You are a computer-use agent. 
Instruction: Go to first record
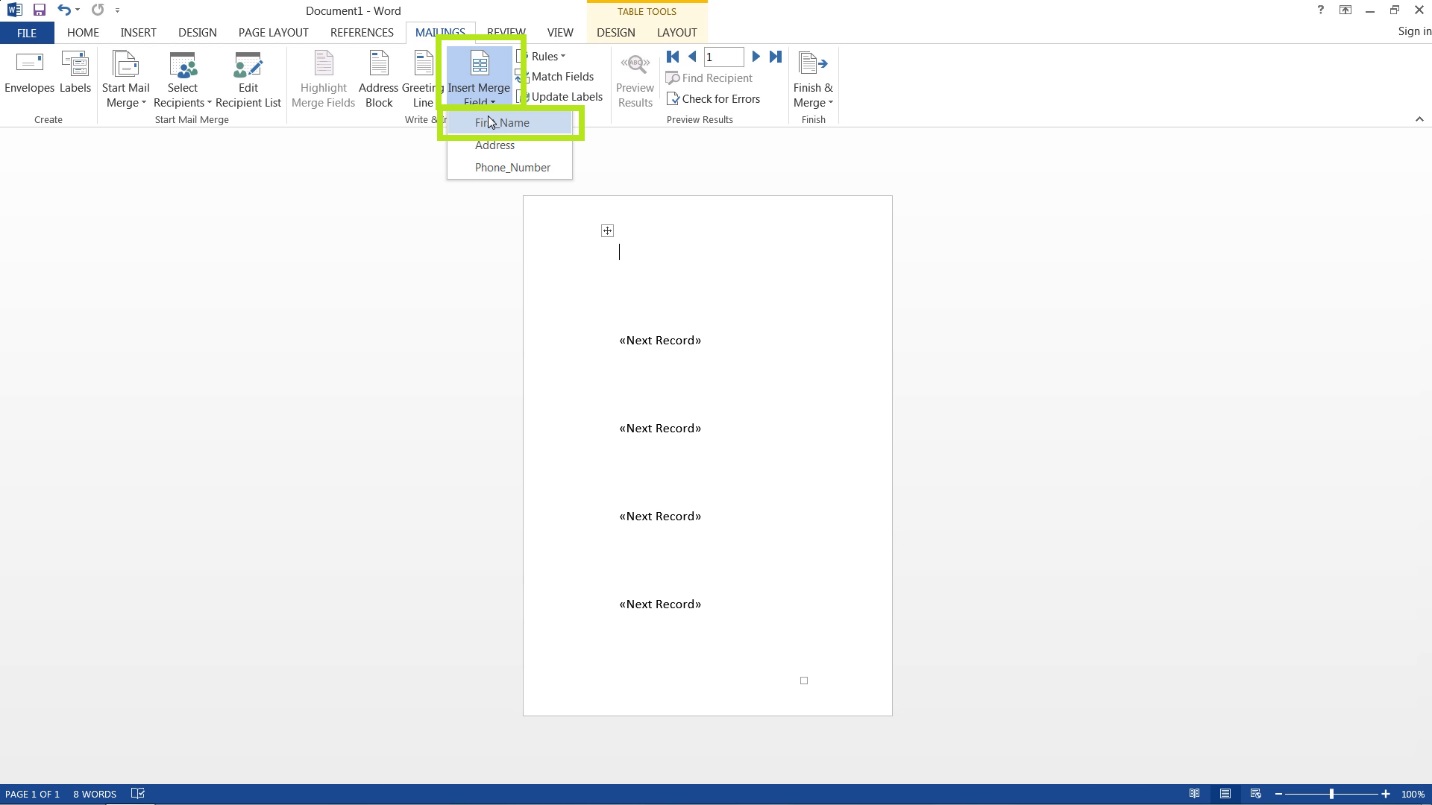pyautogui.click(x=673, y=57)
